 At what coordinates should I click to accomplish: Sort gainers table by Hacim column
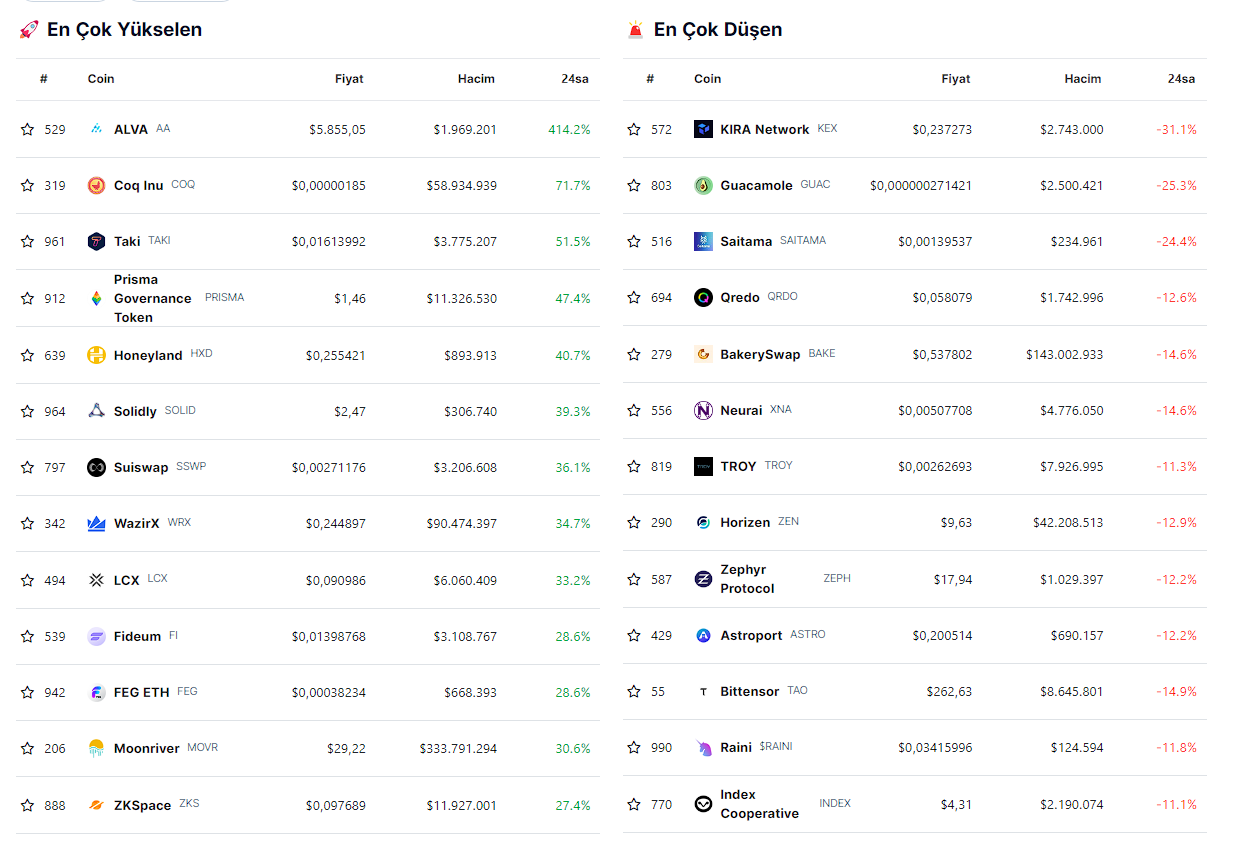[x=476, y=79]
